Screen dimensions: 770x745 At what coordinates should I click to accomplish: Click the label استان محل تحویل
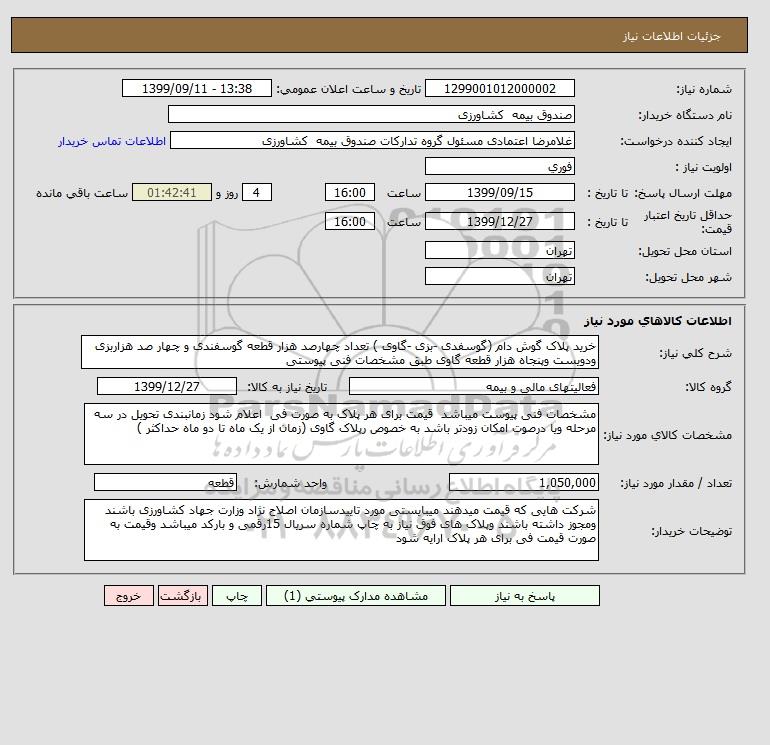coord(685,251)
